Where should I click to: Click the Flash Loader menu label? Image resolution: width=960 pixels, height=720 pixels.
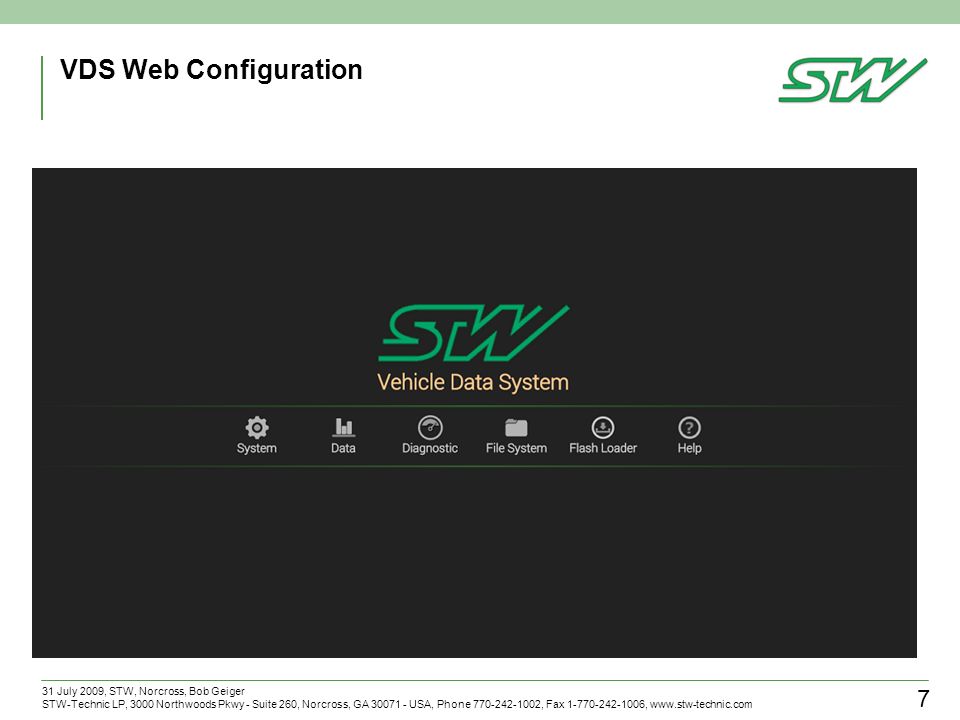(603, 448)
